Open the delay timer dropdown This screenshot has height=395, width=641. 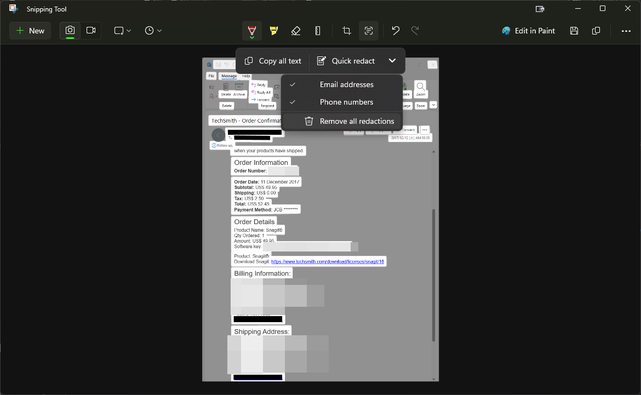(153, 31)
